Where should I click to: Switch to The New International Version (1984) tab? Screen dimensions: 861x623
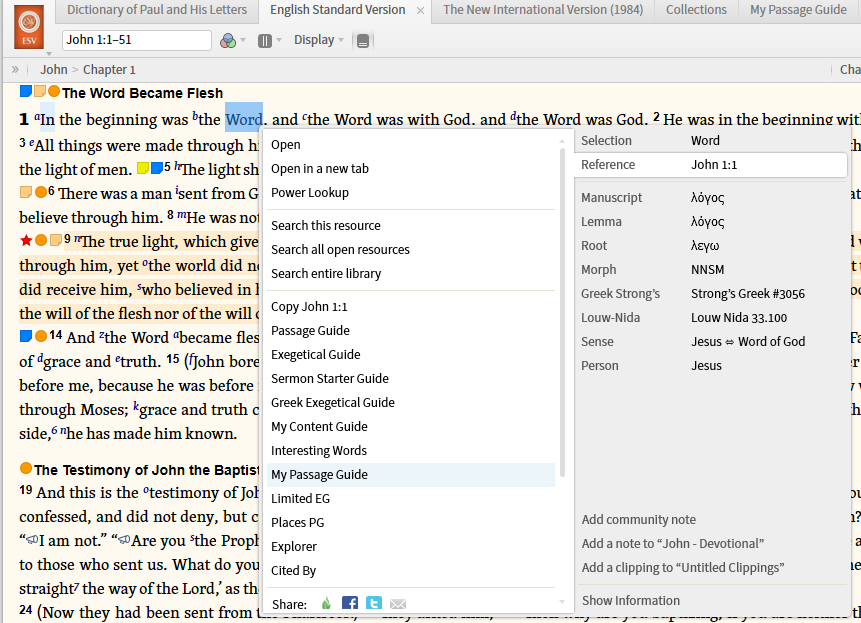(543, 10)
